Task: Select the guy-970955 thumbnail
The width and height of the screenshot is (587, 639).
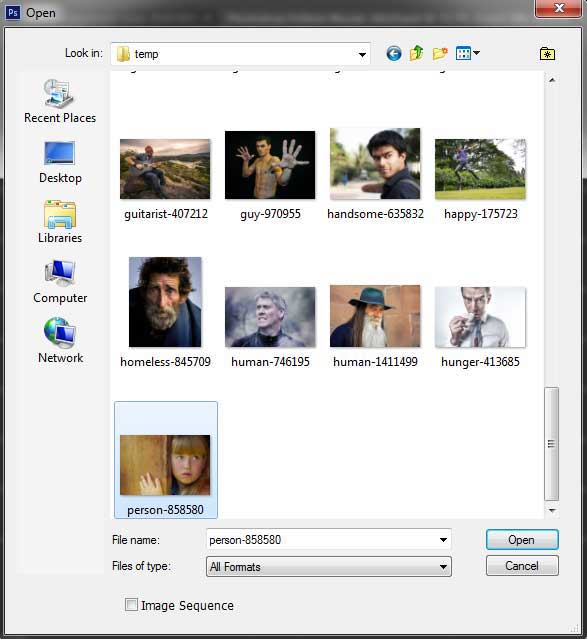Action: (x=270, y=165)
